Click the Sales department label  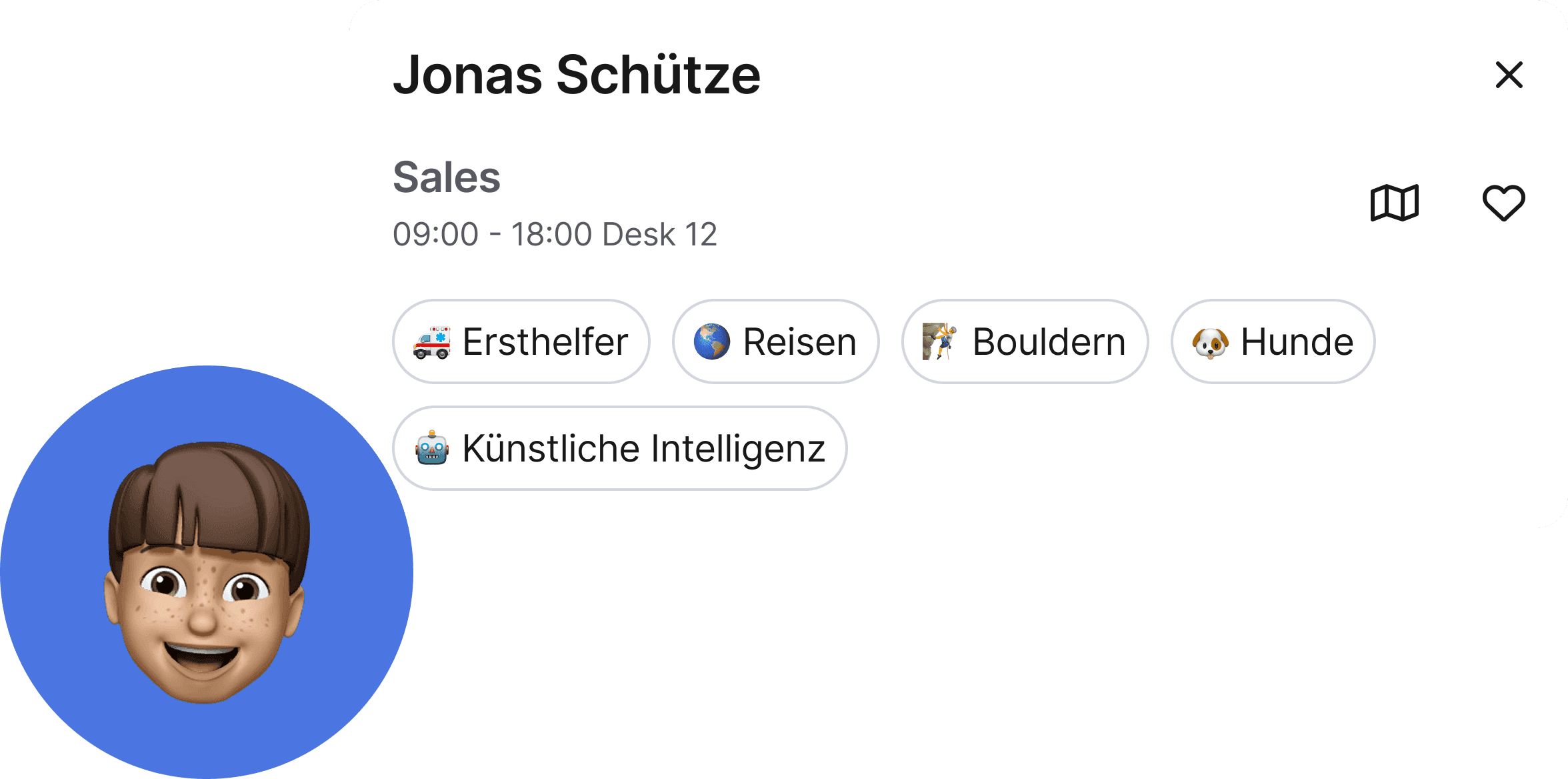[447, 177]
